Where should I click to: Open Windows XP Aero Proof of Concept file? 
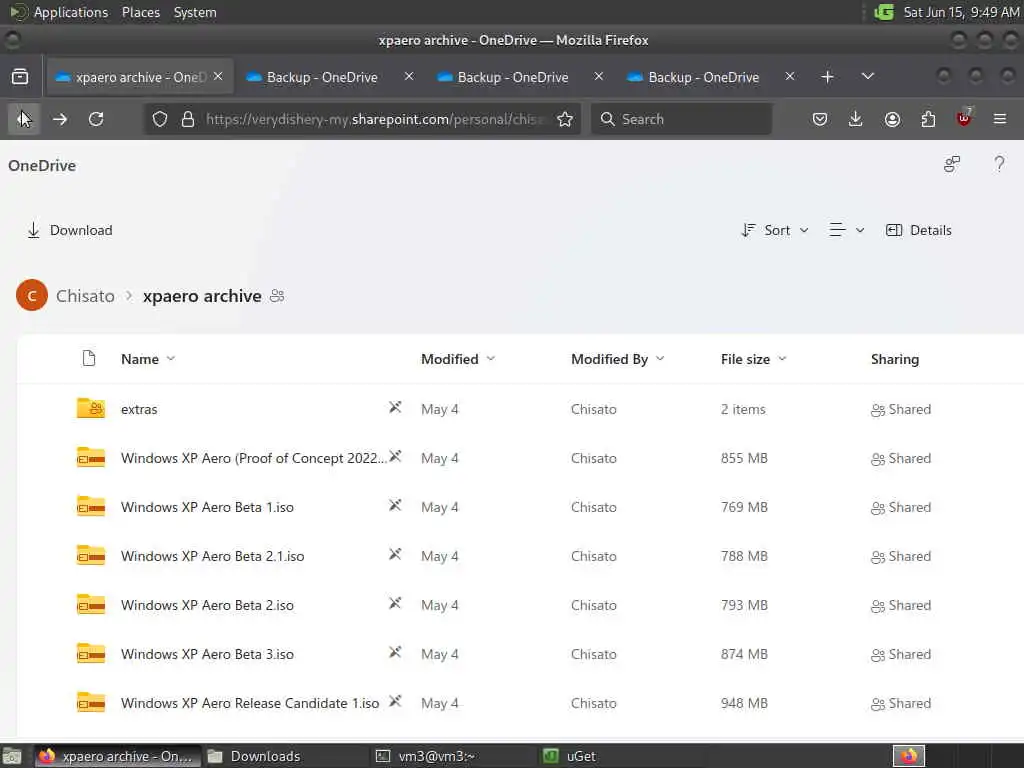pos(253,458)
